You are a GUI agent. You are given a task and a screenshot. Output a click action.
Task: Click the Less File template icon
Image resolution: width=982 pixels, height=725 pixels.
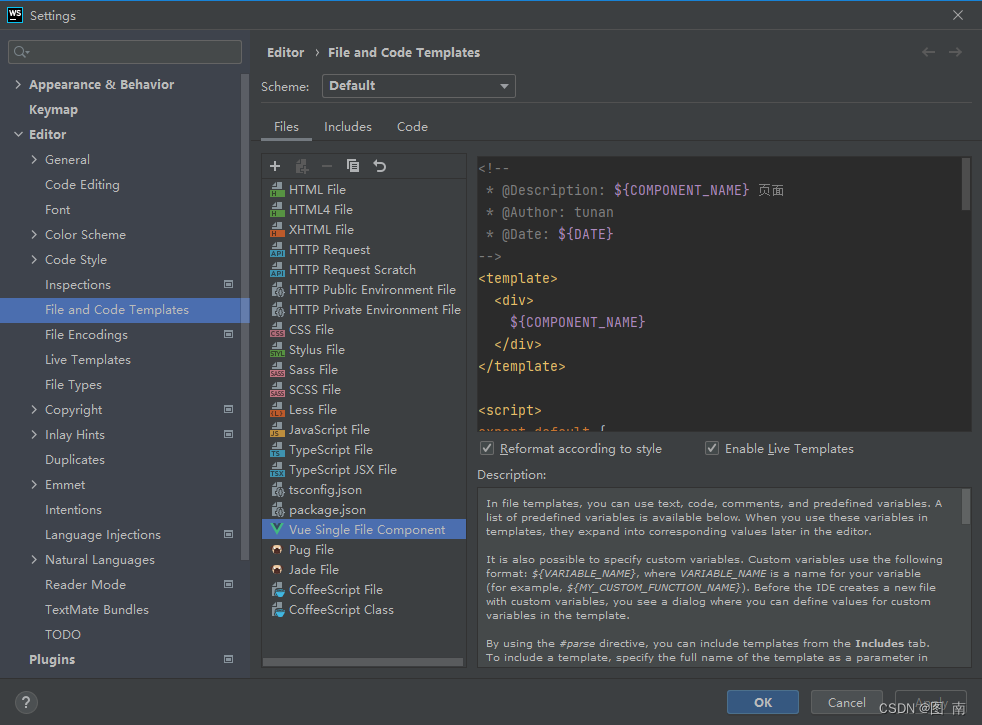pos(277,410)
